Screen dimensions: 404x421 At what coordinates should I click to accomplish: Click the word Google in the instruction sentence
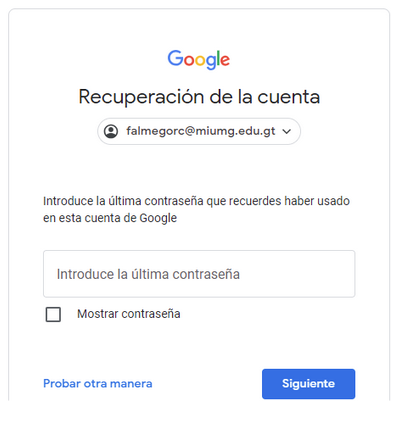pyautogui.click(x=158, y=218)
